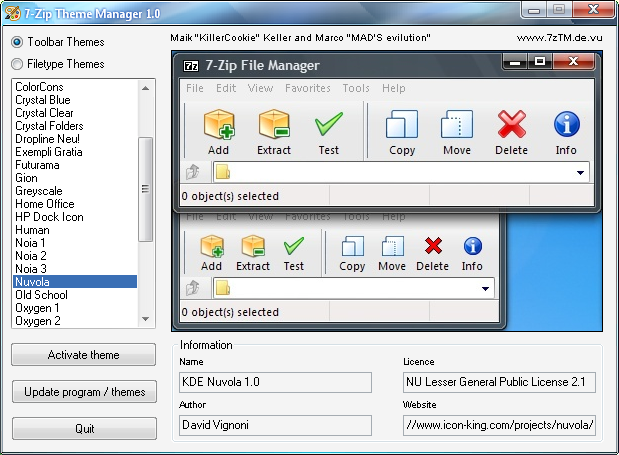Click the 7z icon in the File Manager title
The width and height of the screenshot is (619, 455).
pos(191,66)
